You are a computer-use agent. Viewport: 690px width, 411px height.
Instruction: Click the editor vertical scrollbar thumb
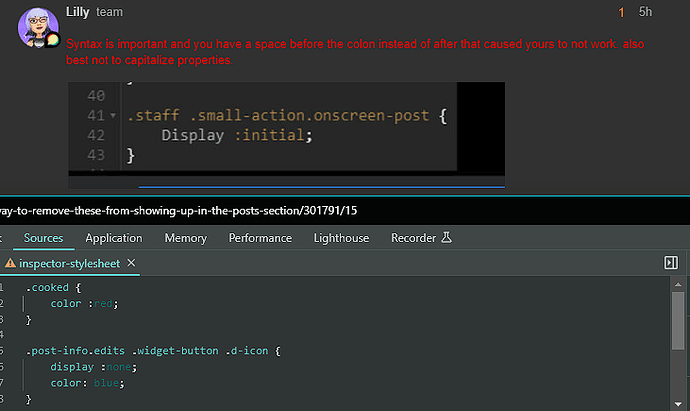click(678, 321)
